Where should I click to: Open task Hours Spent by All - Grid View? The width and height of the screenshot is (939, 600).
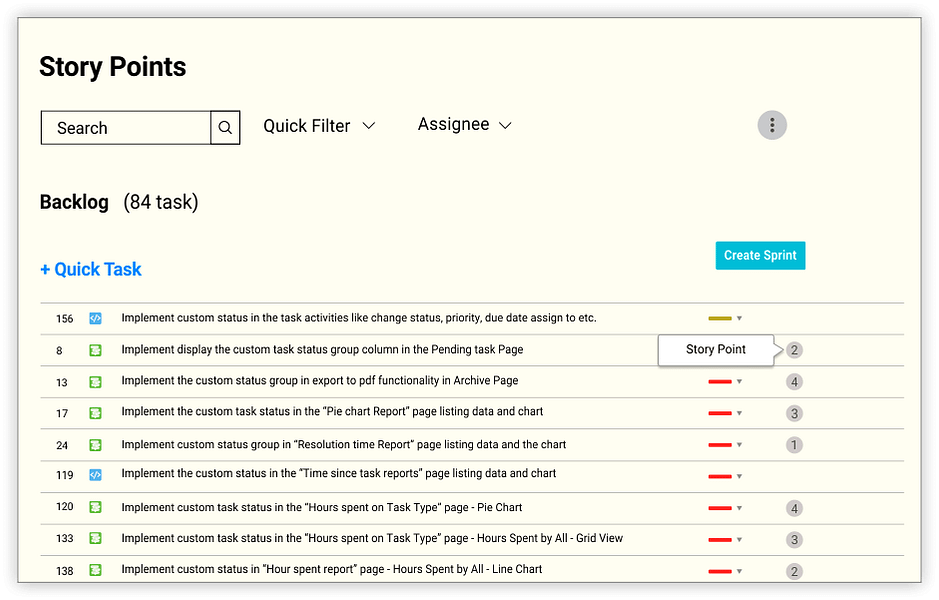(372, 538)
